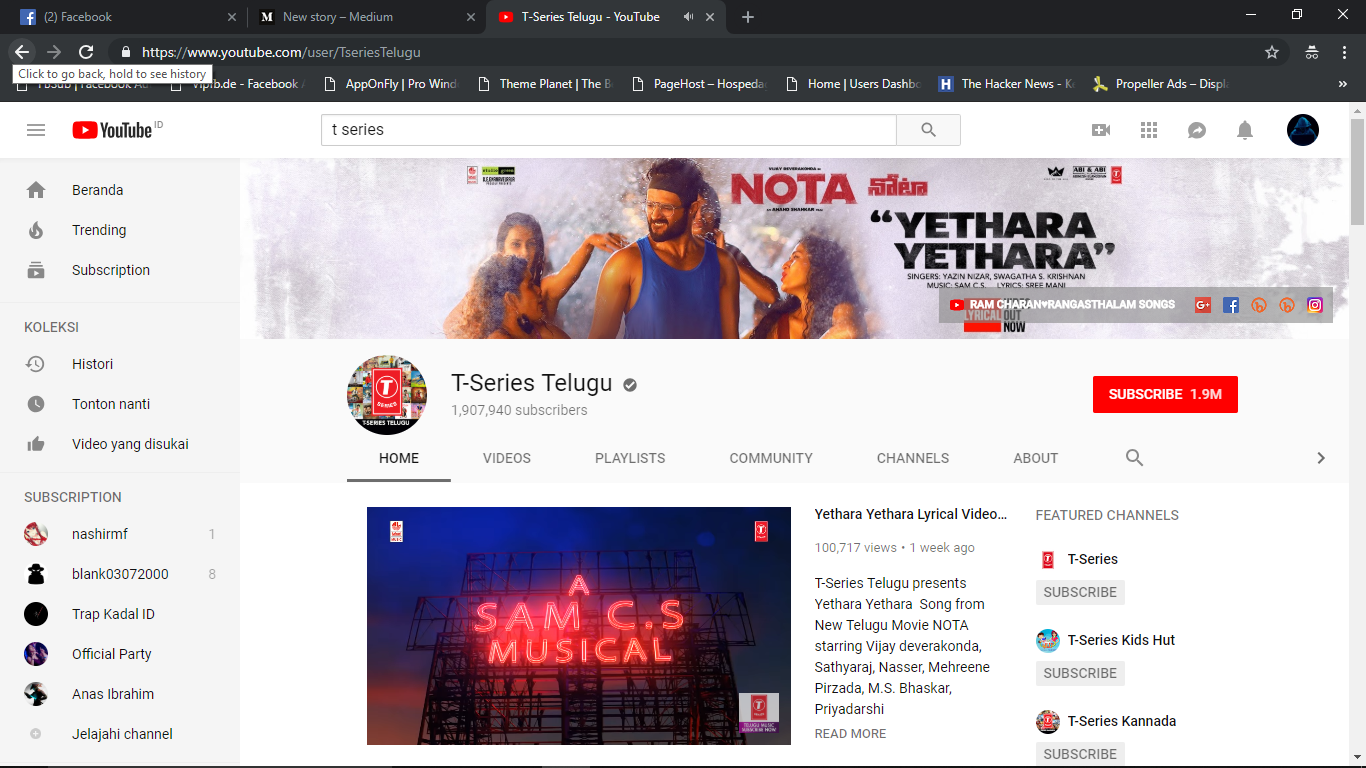Open nashirmf subscription channel
1366x768 pixels.
[x=120, y=534]
